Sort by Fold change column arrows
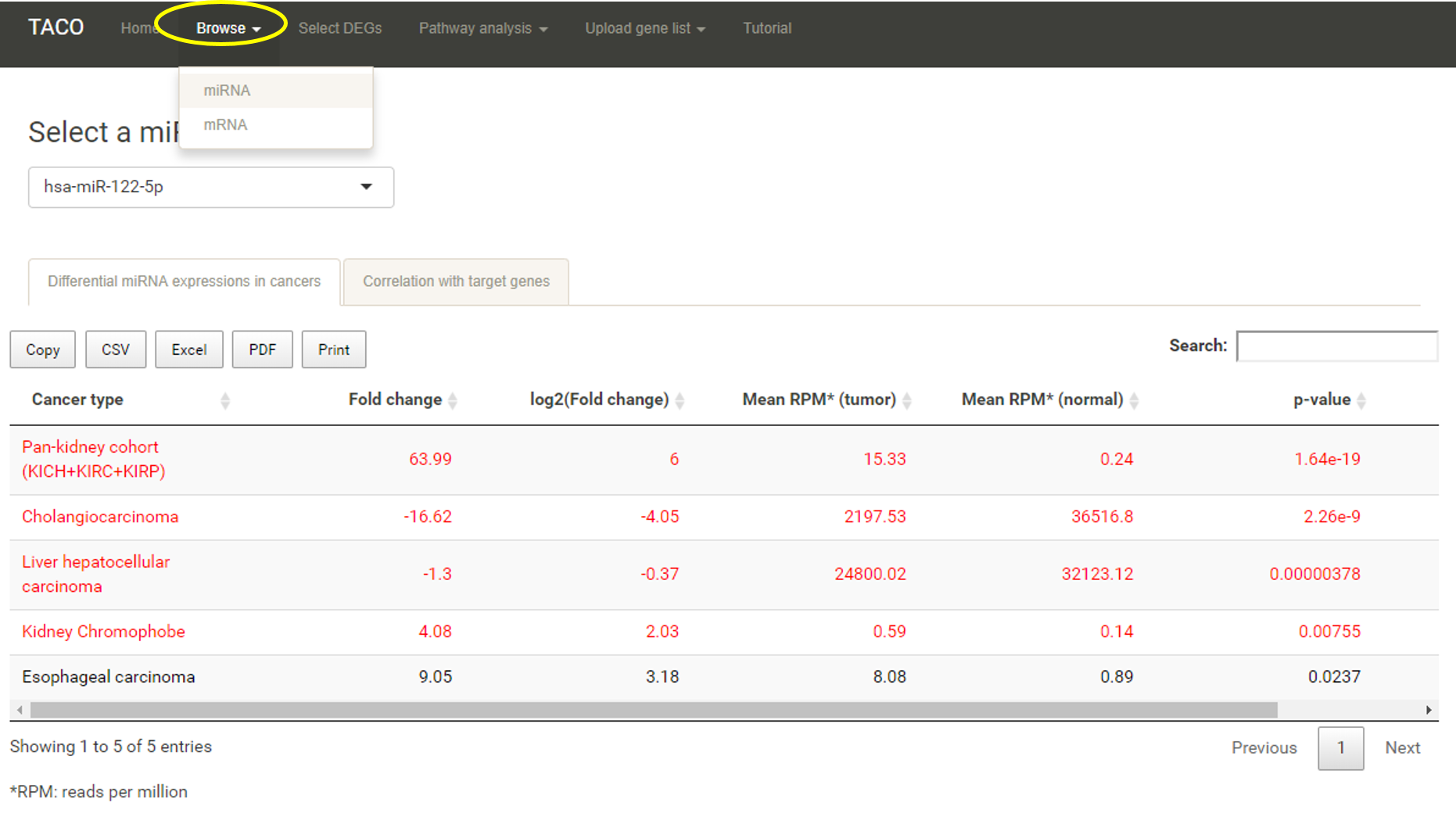The width and height of the screenshot is (1456, 817). pyautogui.click(x=453, y=400)
